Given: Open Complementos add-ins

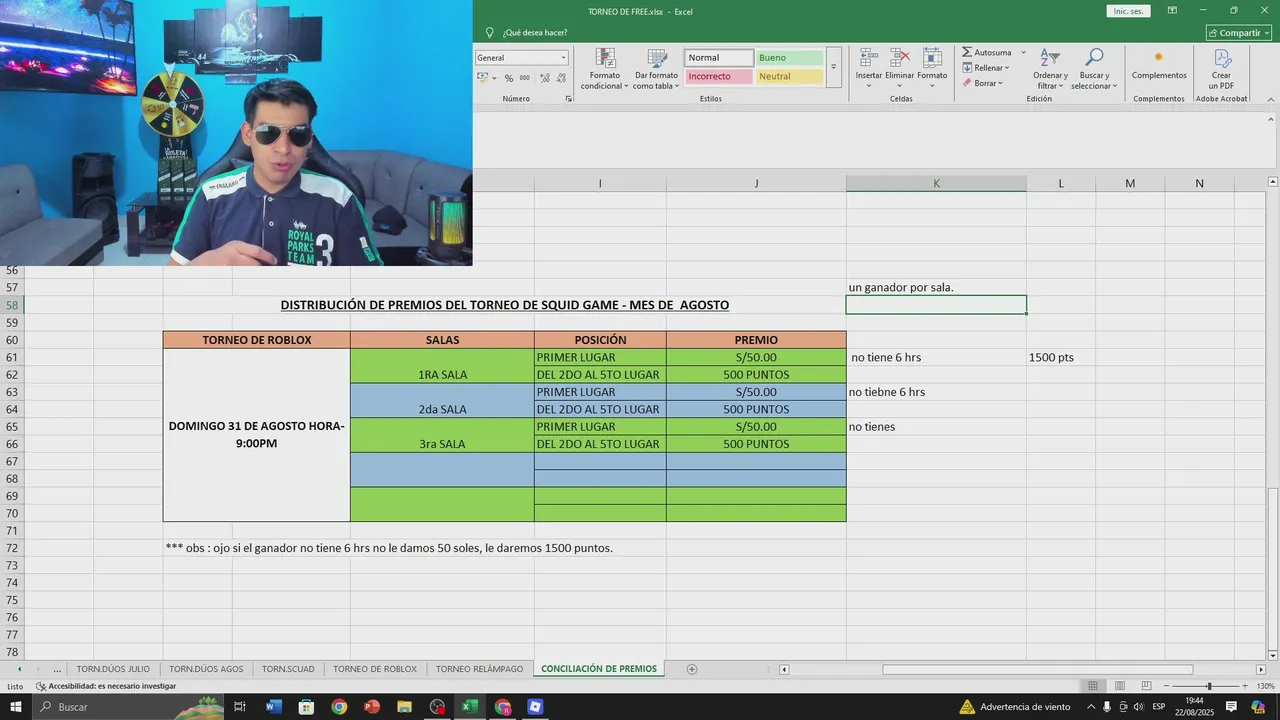Looking at the screenshot, I should pos(1159,66).
